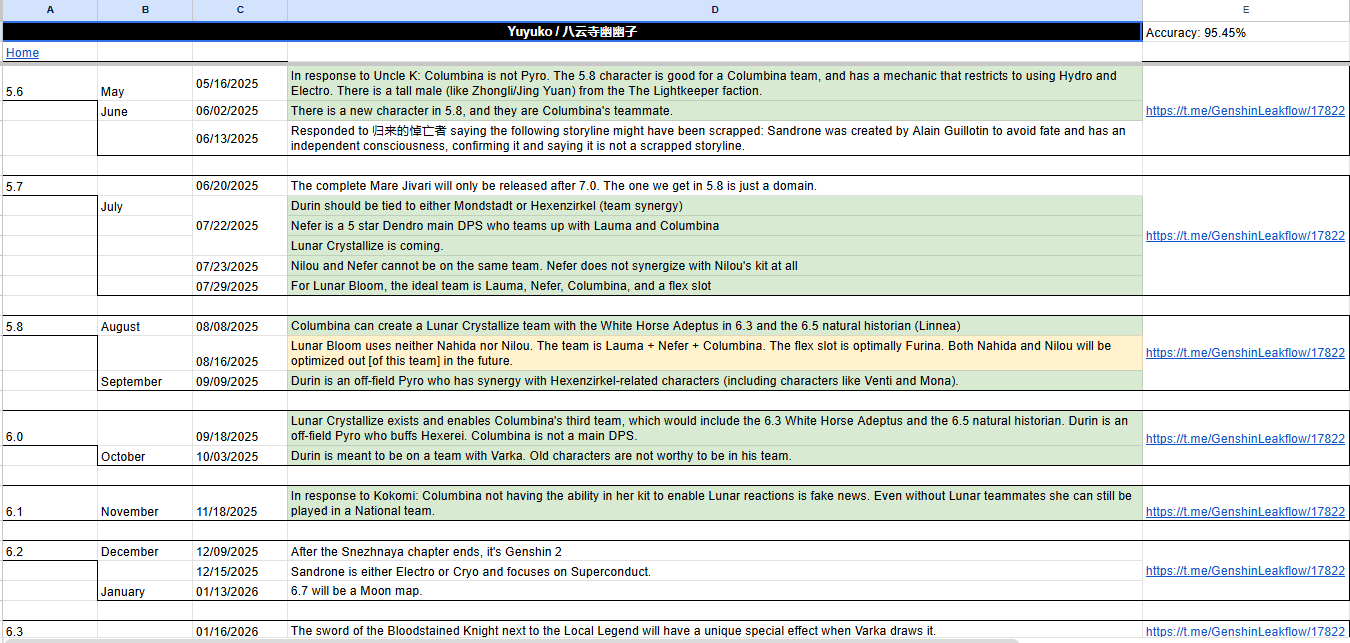The height and width of the screenshot is (643, 1350).
Task: Select column B header
Action: 145,10
